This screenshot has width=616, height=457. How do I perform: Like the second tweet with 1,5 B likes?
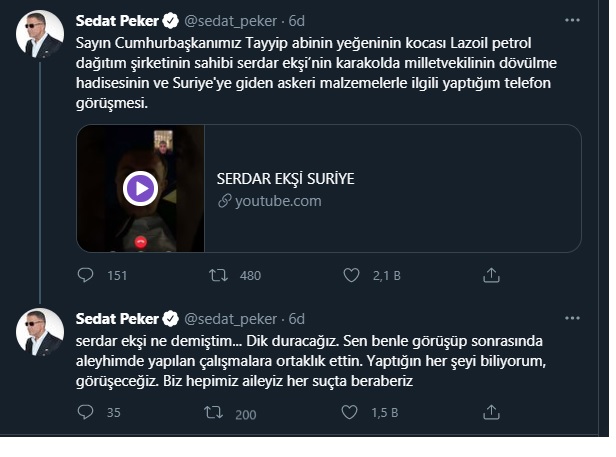[351, 412]
